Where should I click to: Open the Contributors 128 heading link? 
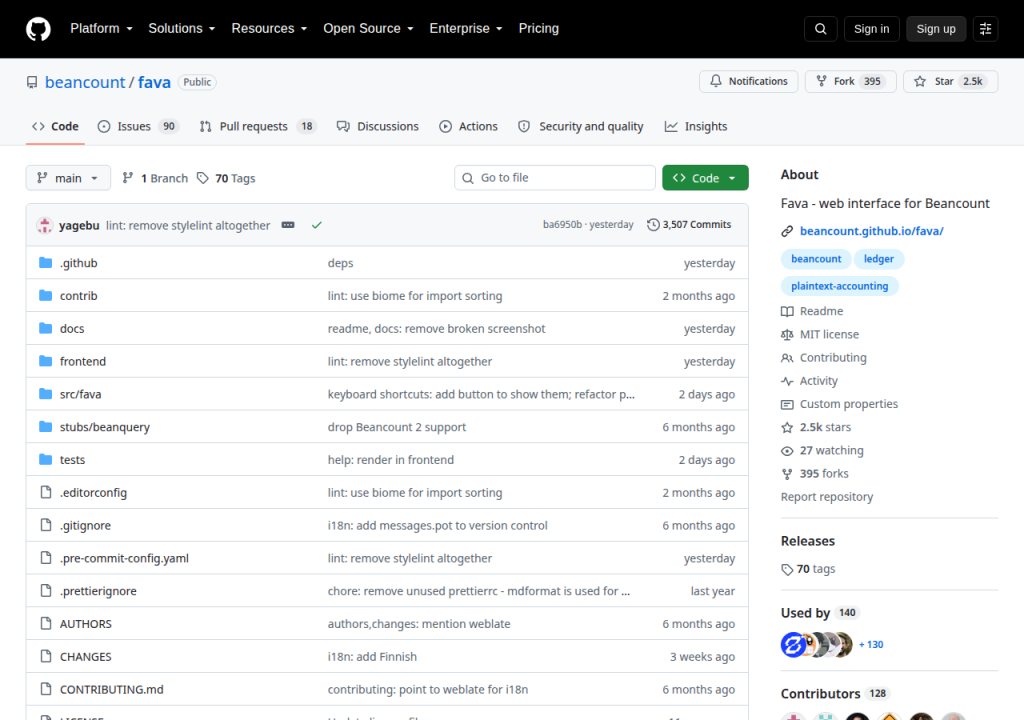click(x=834, y=694)
